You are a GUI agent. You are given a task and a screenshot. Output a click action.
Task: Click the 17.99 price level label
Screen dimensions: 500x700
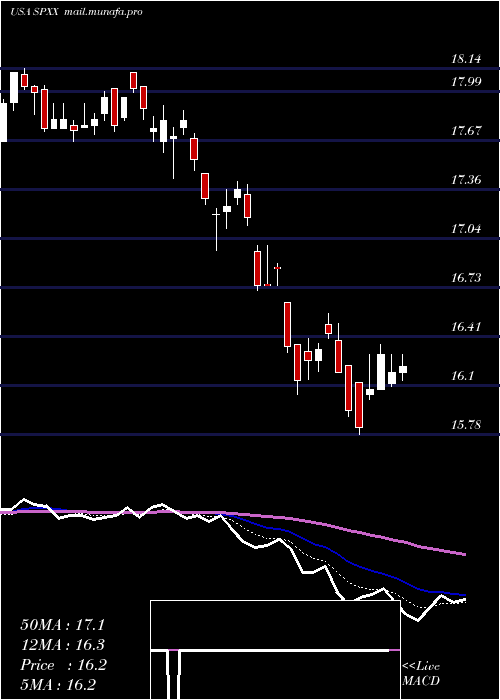[466, 82]
